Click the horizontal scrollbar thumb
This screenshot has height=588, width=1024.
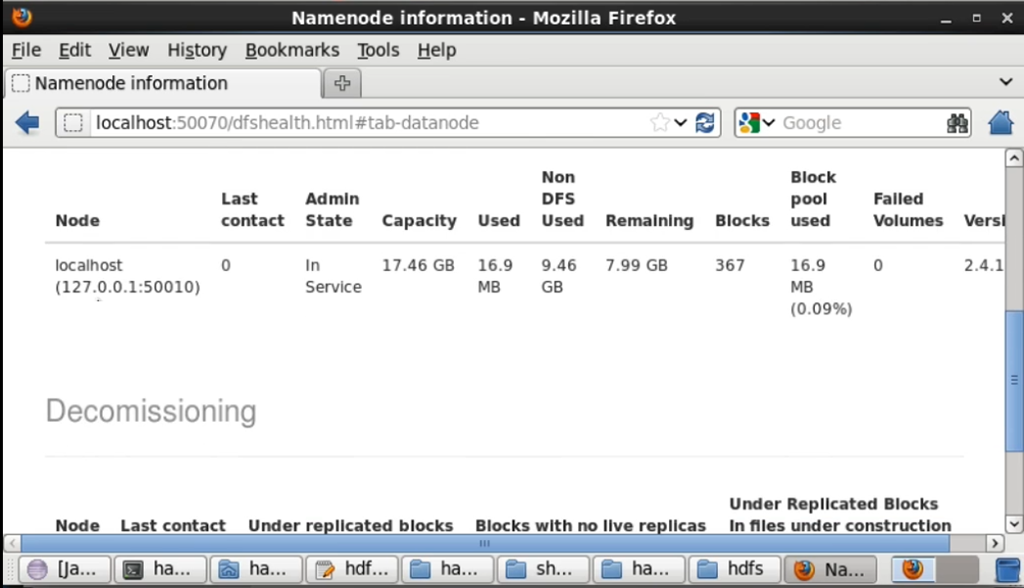(485, 543)
